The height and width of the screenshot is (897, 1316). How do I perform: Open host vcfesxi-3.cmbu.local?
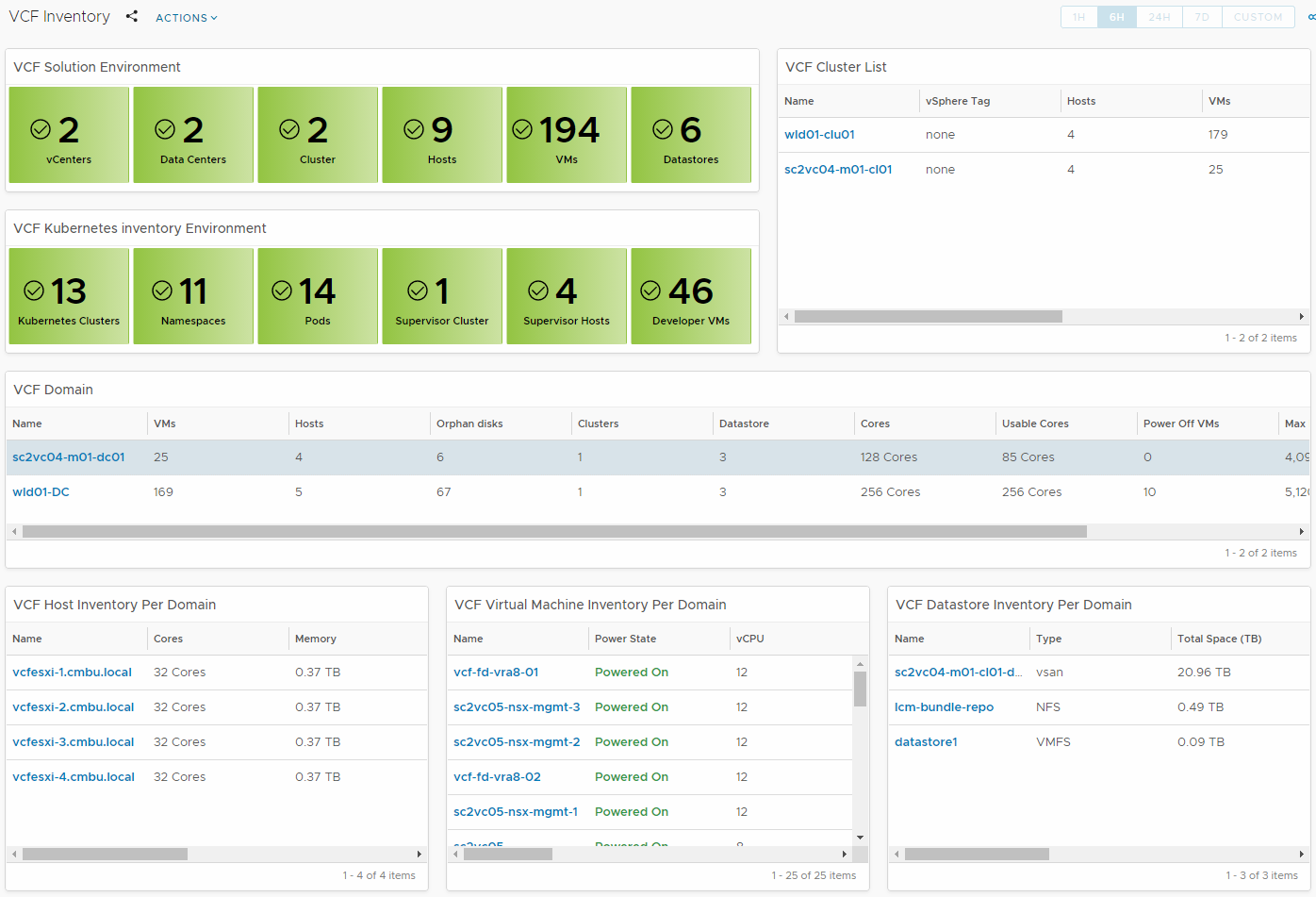[74, 742]
